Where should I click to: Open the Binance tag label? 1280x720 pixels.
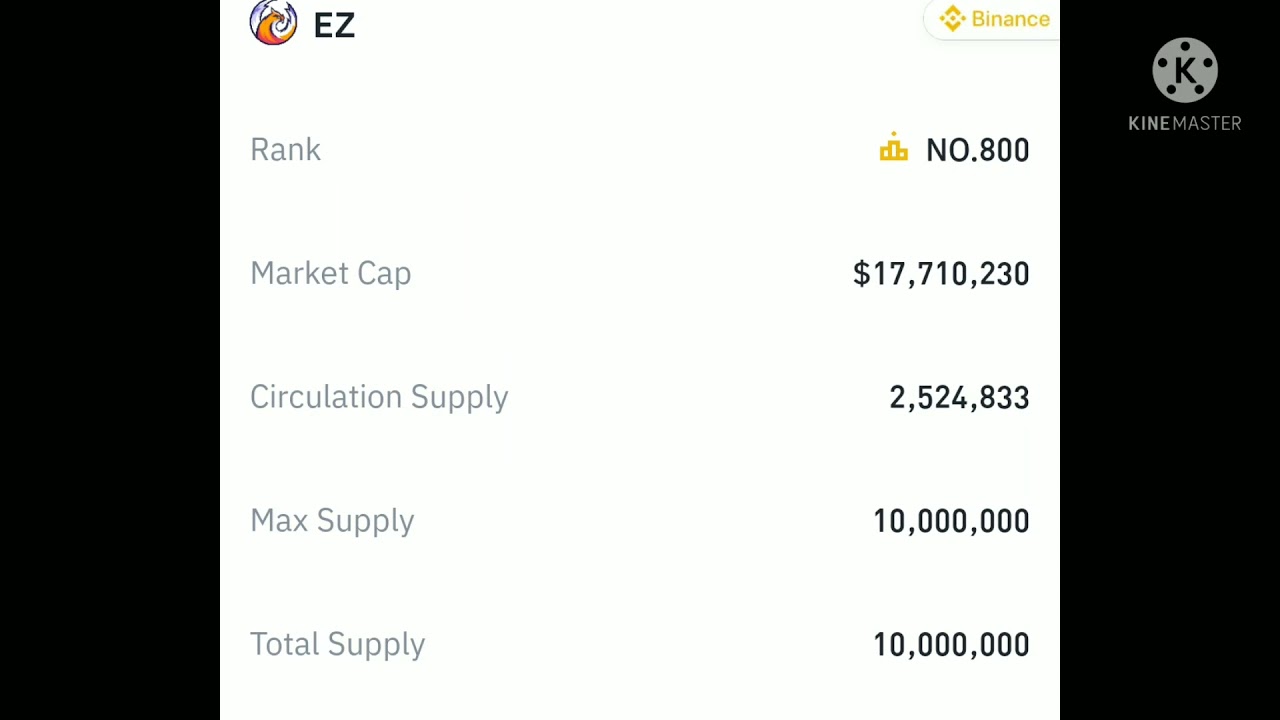[993, 19]
